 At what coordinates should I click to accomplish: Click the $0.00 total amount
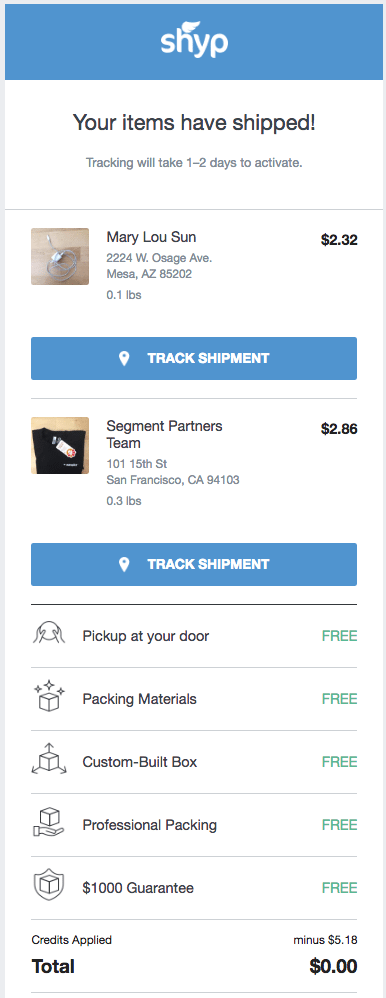(333, 966)
